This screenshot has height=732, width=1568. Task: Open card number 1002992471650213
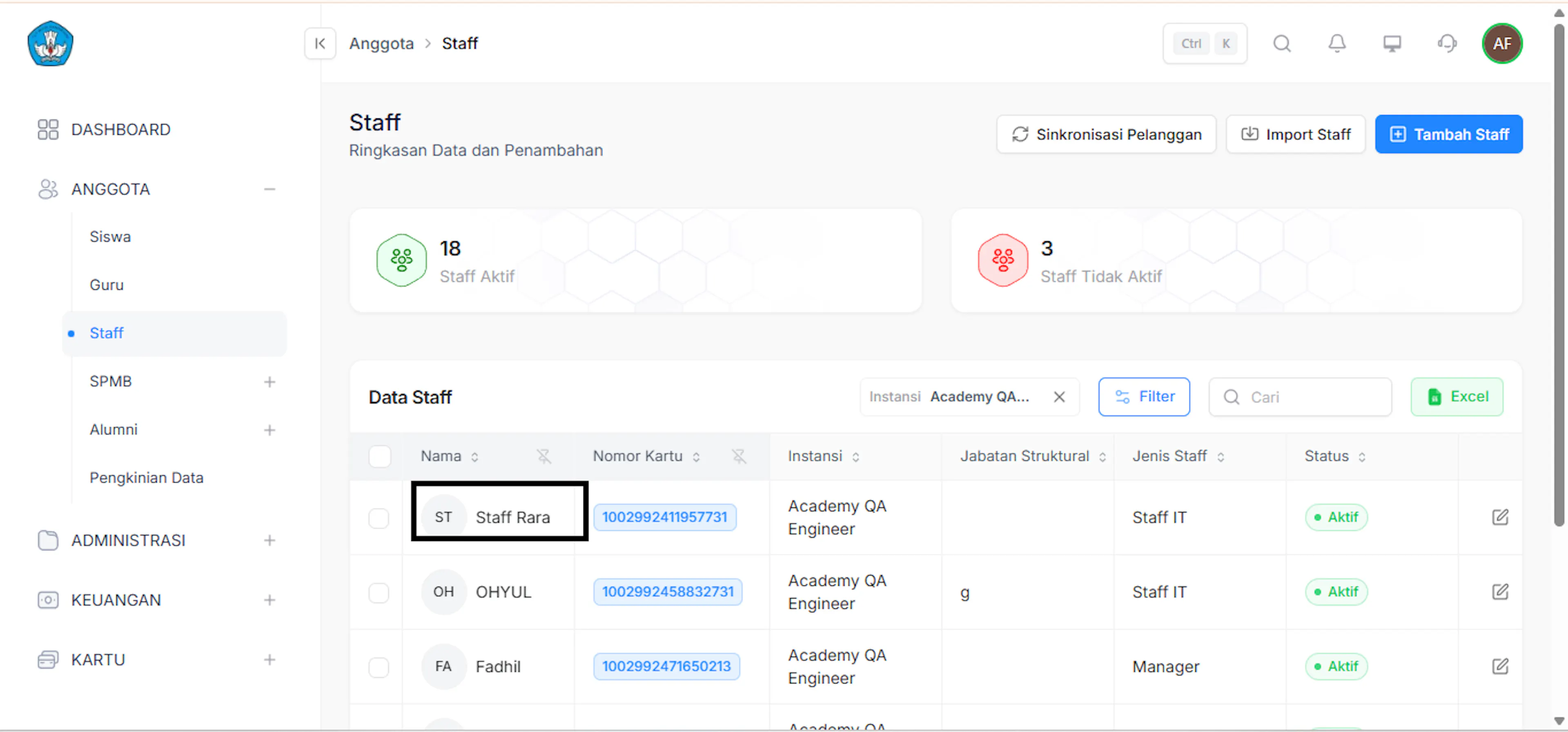point(666,667)
